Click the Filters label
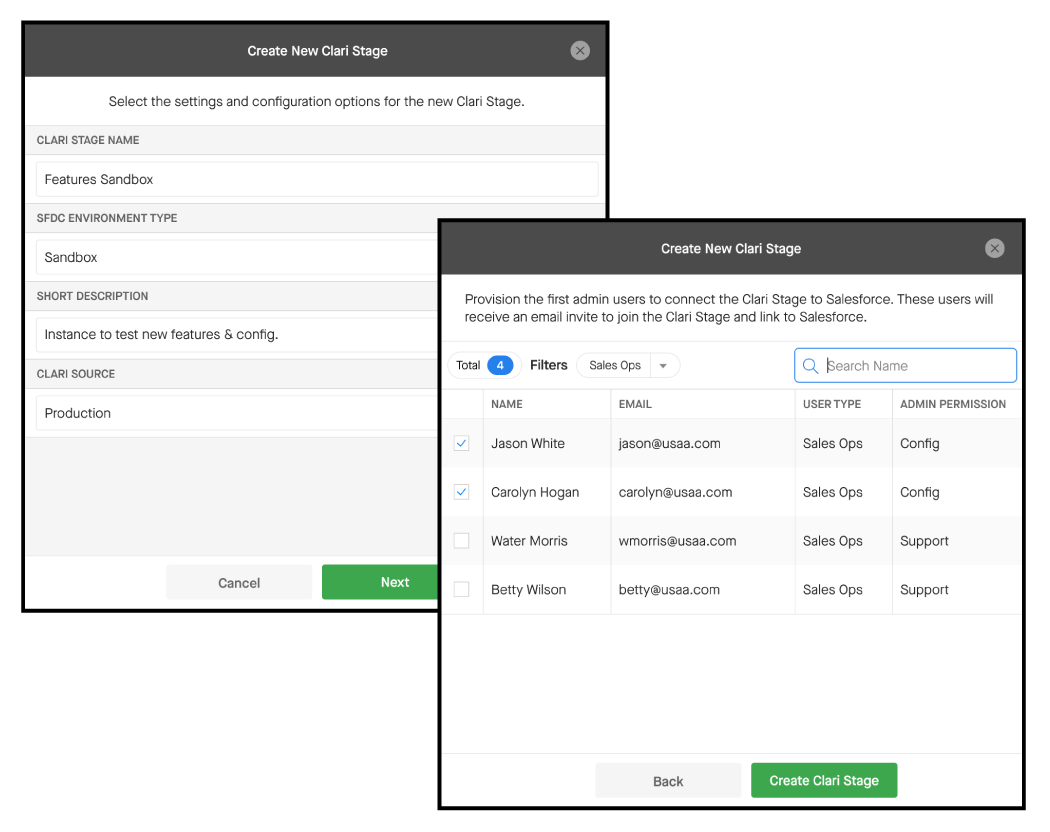Image resolution: width=1050 pixels, height=832 pixels. point(548,365)
